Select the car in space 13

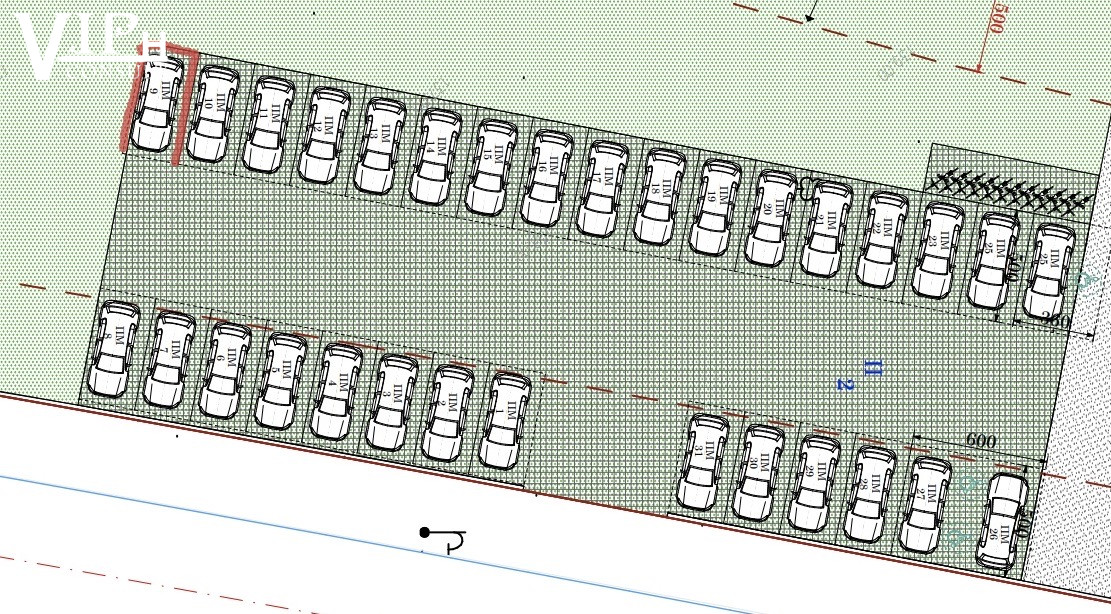tap(380, 145)
